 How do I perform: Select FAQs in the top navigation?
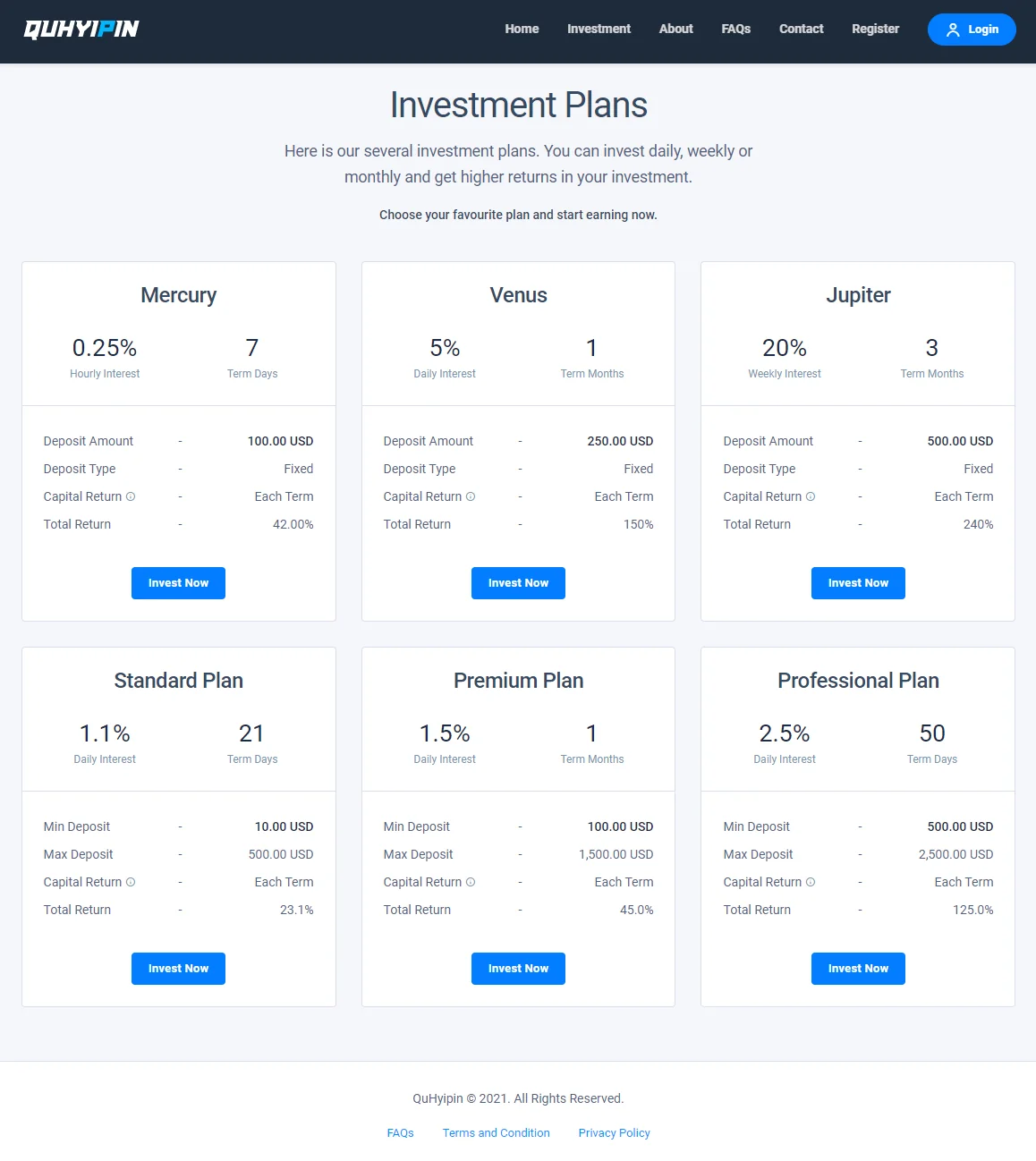(735, 29)
